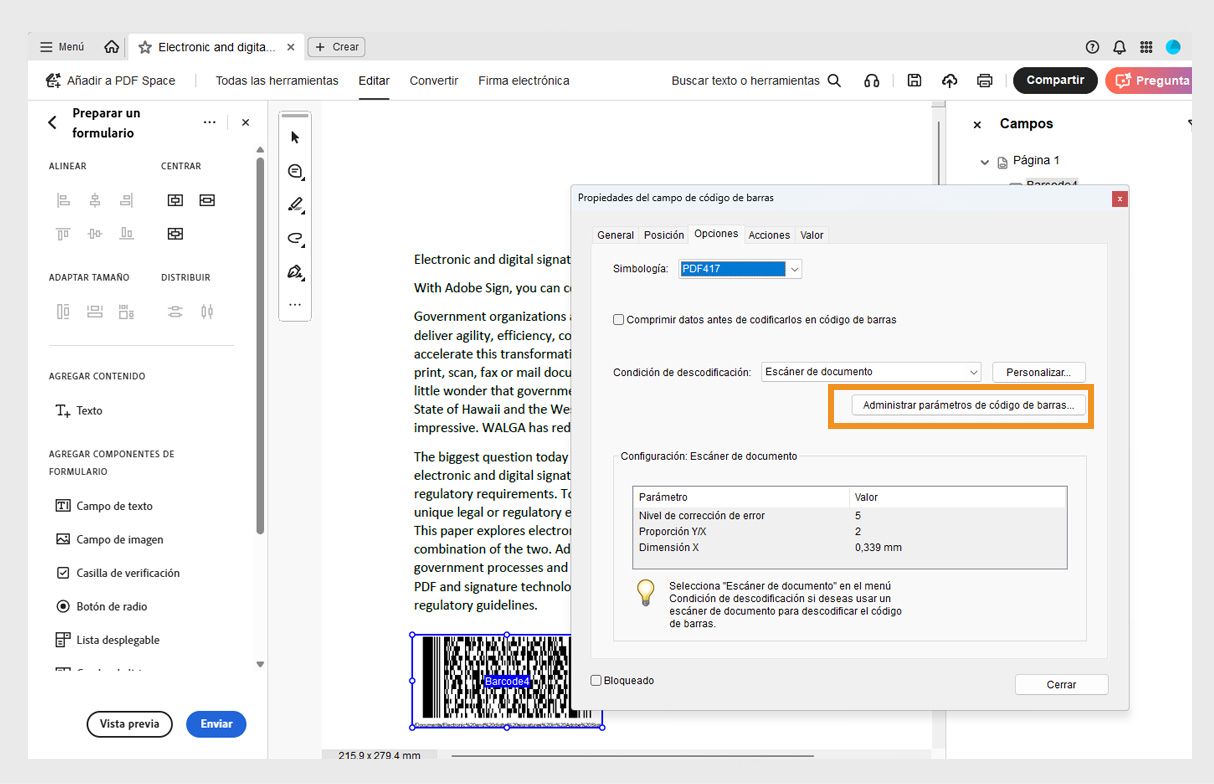Screen dimensions: 1214x784
Task: Select the fill and sign pen tool
Action: coord(294,271)
